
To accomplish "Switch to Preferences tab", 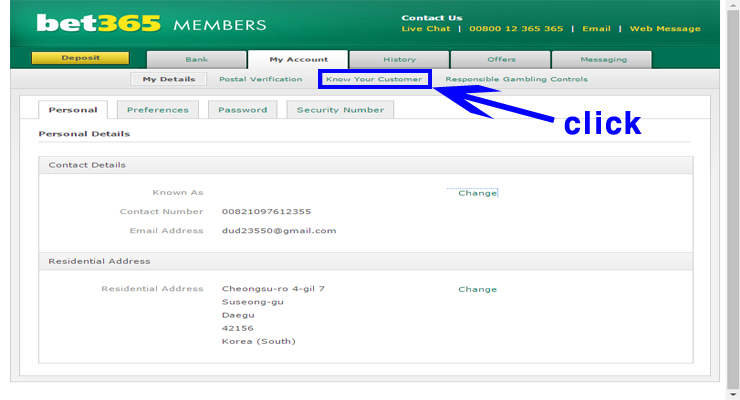I will (158, 110).
